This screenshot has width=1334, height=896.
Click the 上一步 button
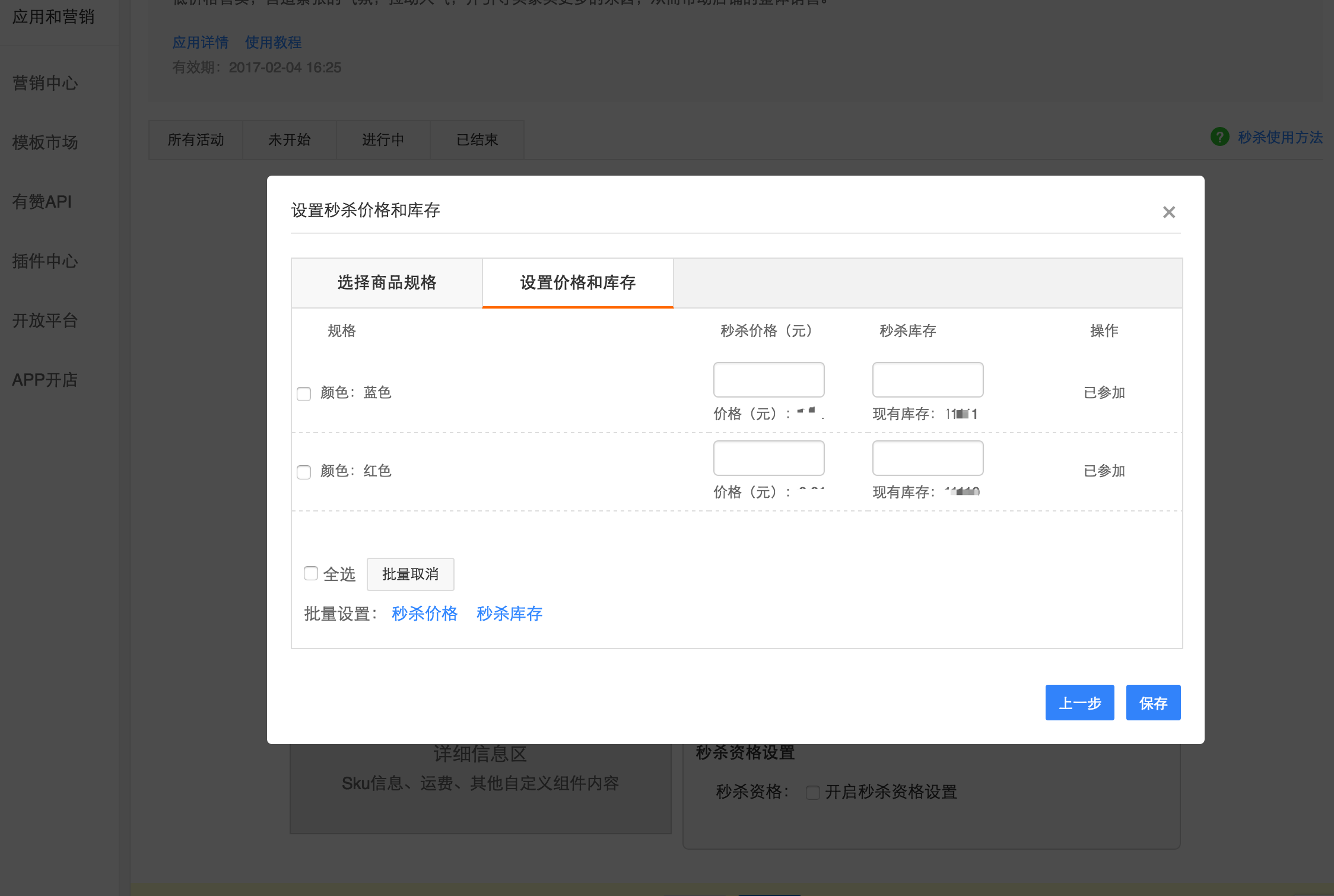[1080, 703]
